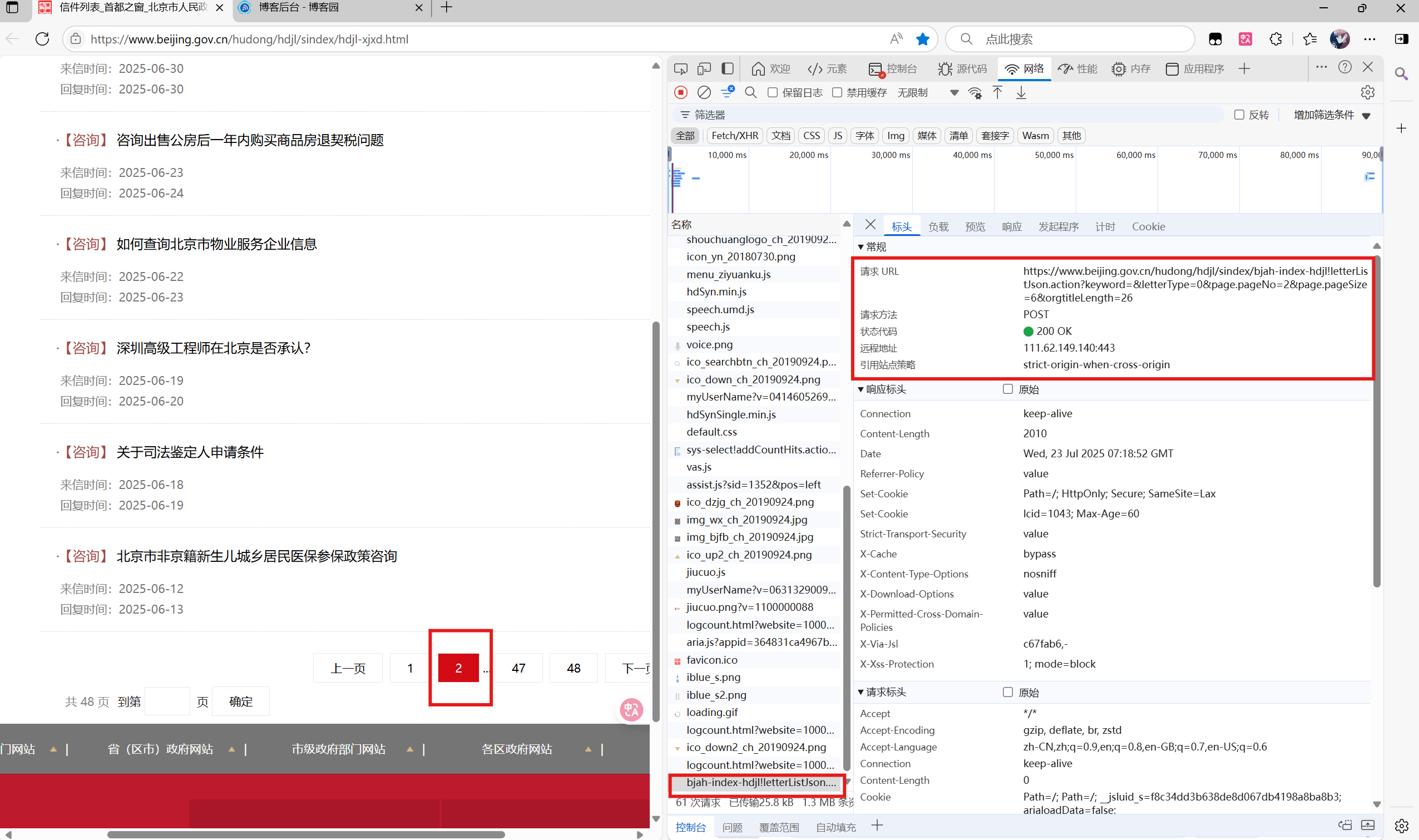Click the 确定 page jump button
Image resolution: width=1419 pixels, height=840 pixels.
click(240, 701)
